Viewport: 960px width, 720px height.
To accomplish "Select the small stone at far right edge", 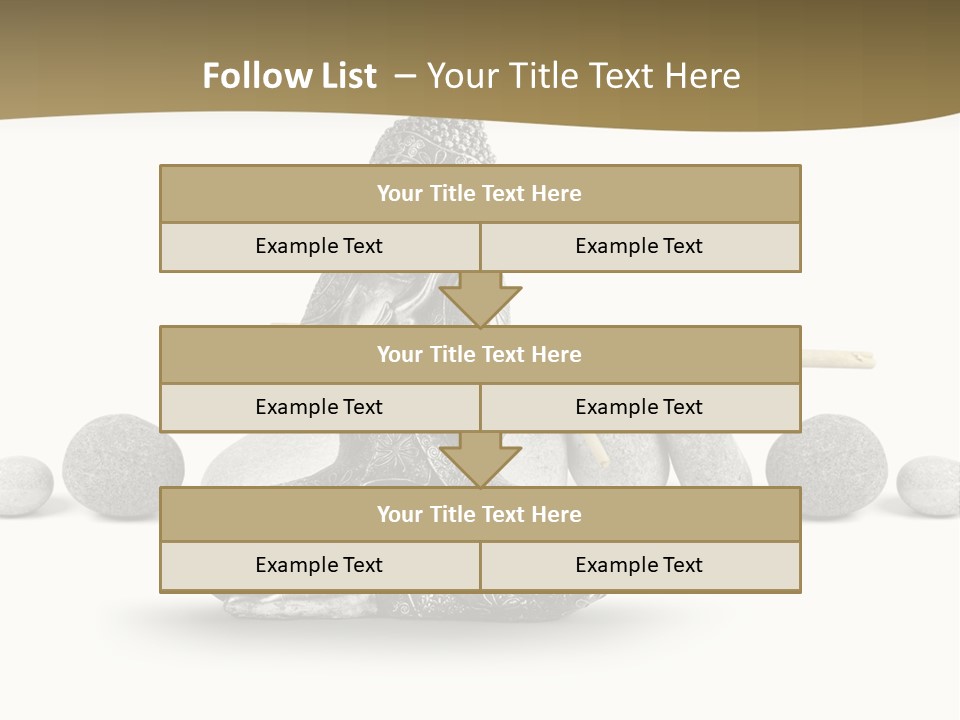I will click(930, 486).
